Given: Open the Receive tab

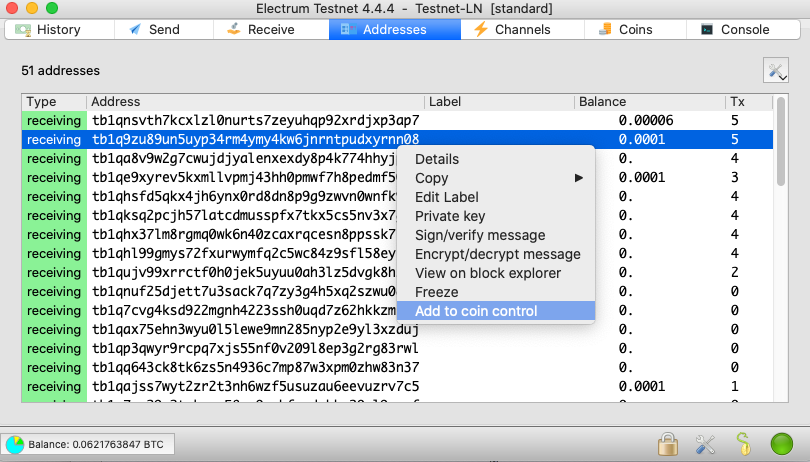Looking at the screenshot, I should (x=271, y=29).
